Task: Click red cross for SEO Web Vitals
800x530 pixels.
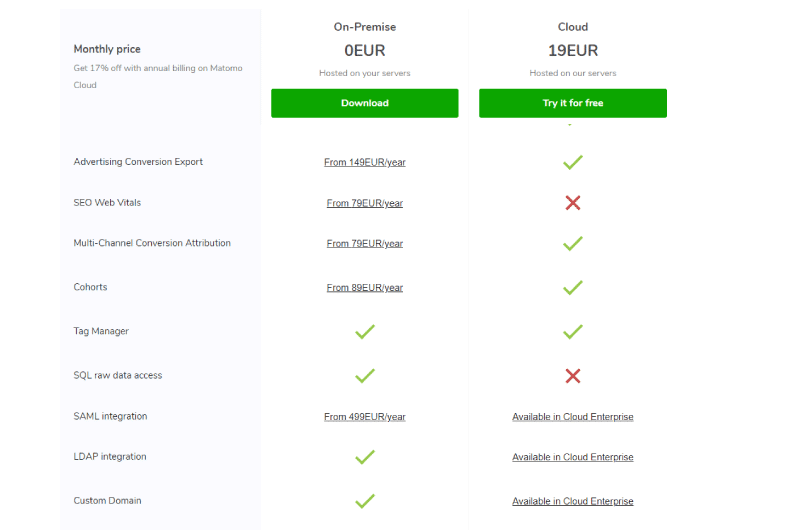Action: 572,203
